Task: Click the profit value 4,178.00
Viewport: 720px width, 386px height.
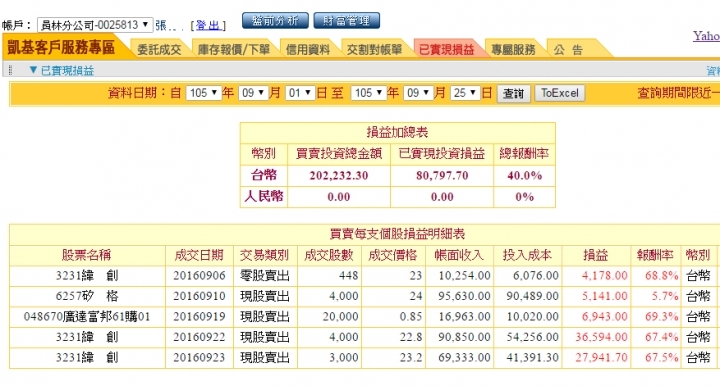Action: coord(604,276)
